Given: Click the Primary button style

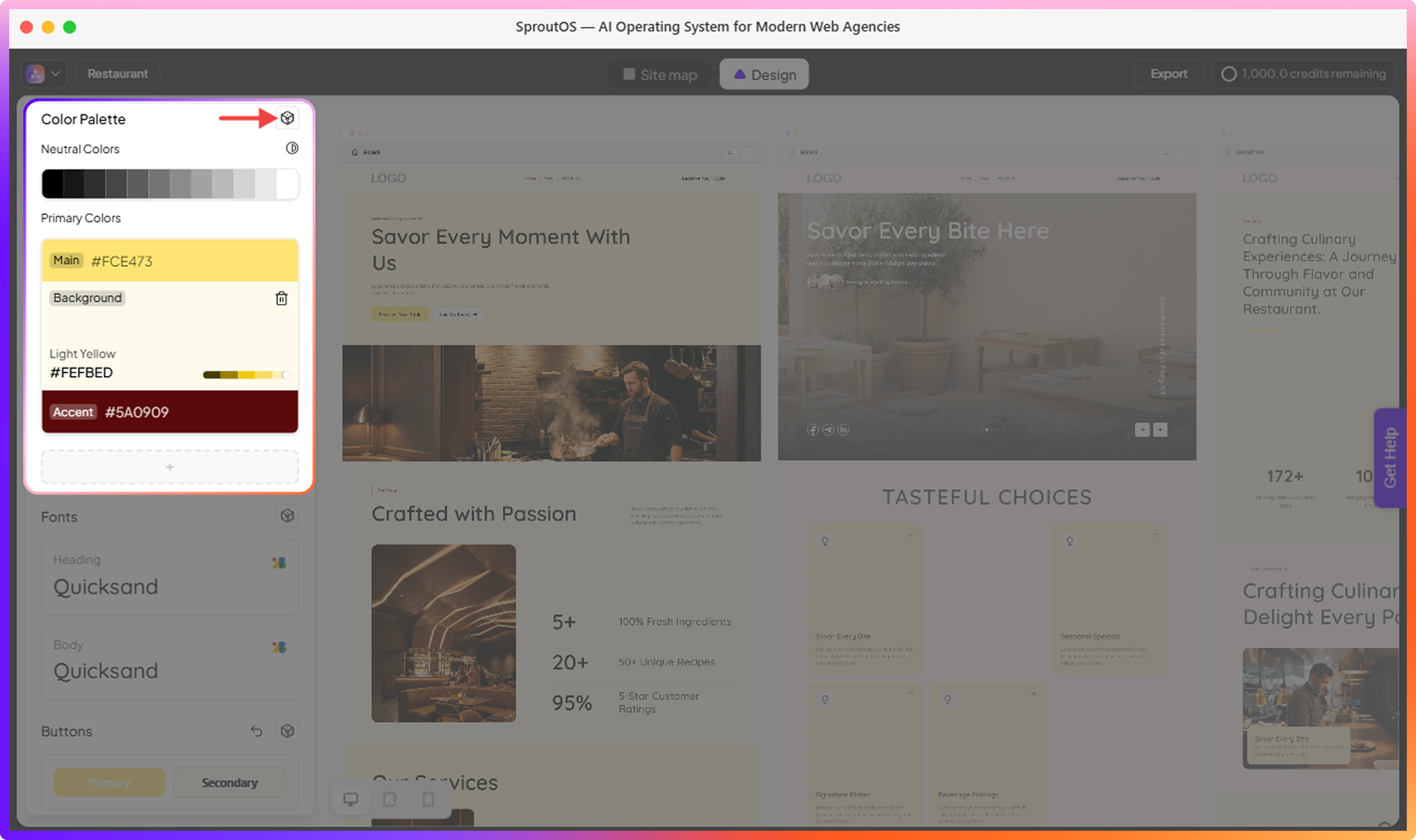Looking at the screenshot, I should pyautogui.click(x=109, y=782).
